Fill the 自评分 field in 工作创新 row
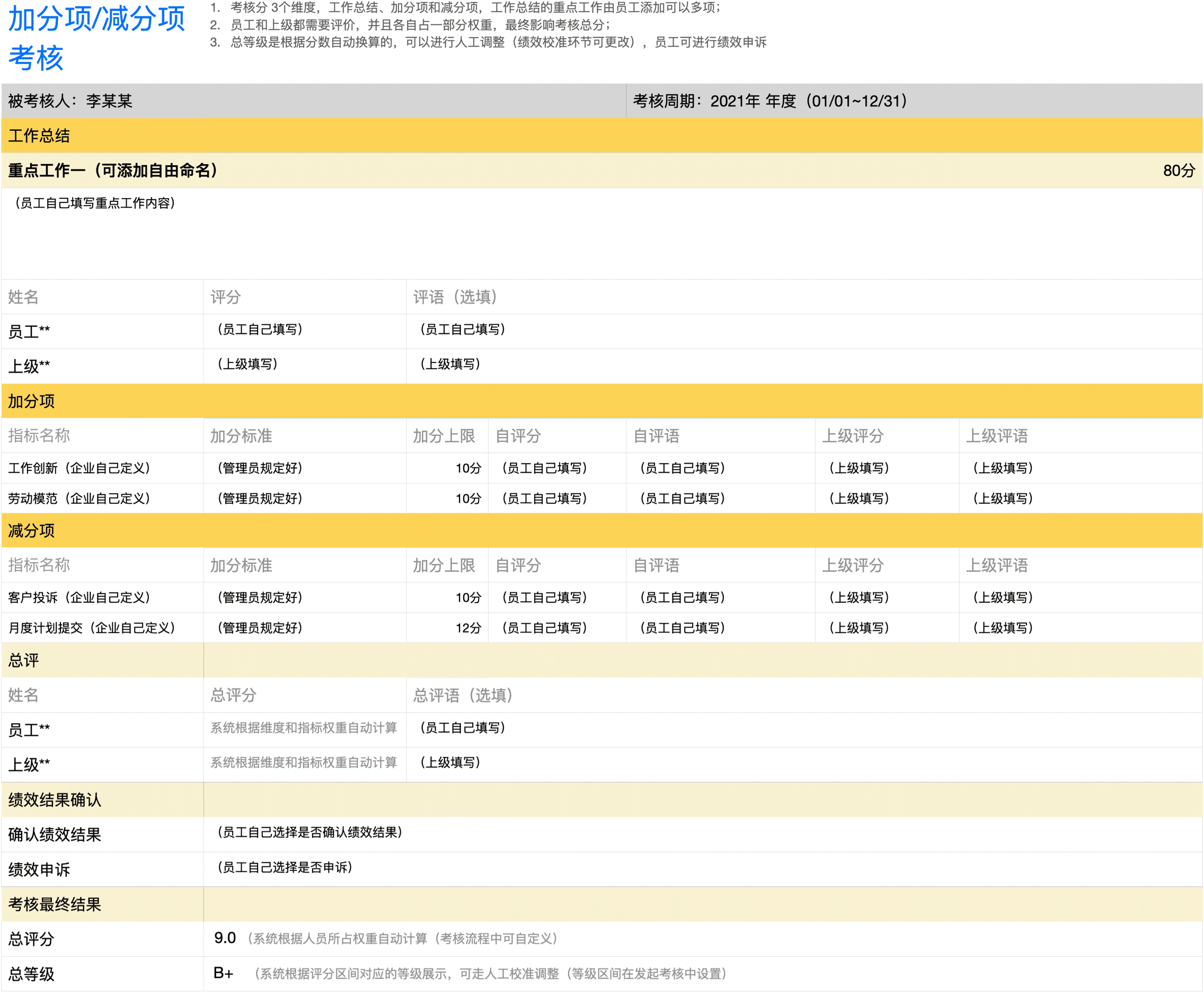The width and height of the screenshot is (1204, 994). [x=557, y=468]
